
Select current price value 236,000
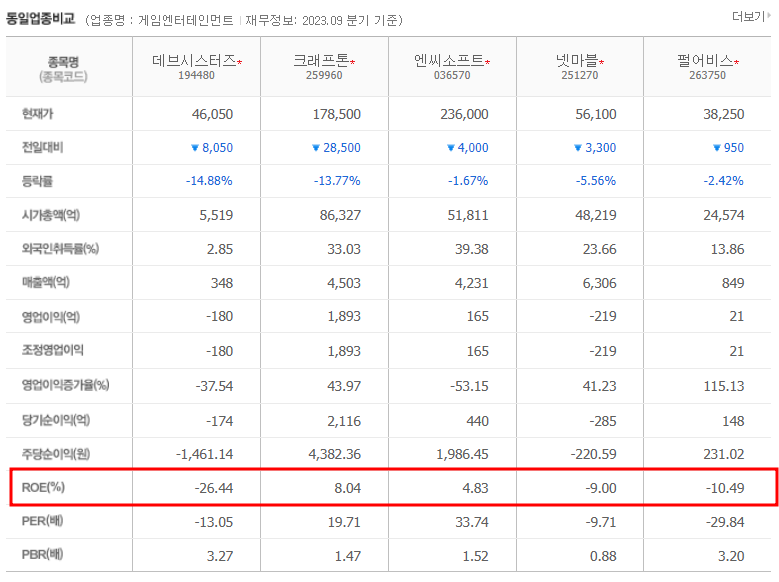[x=464, y=114]
